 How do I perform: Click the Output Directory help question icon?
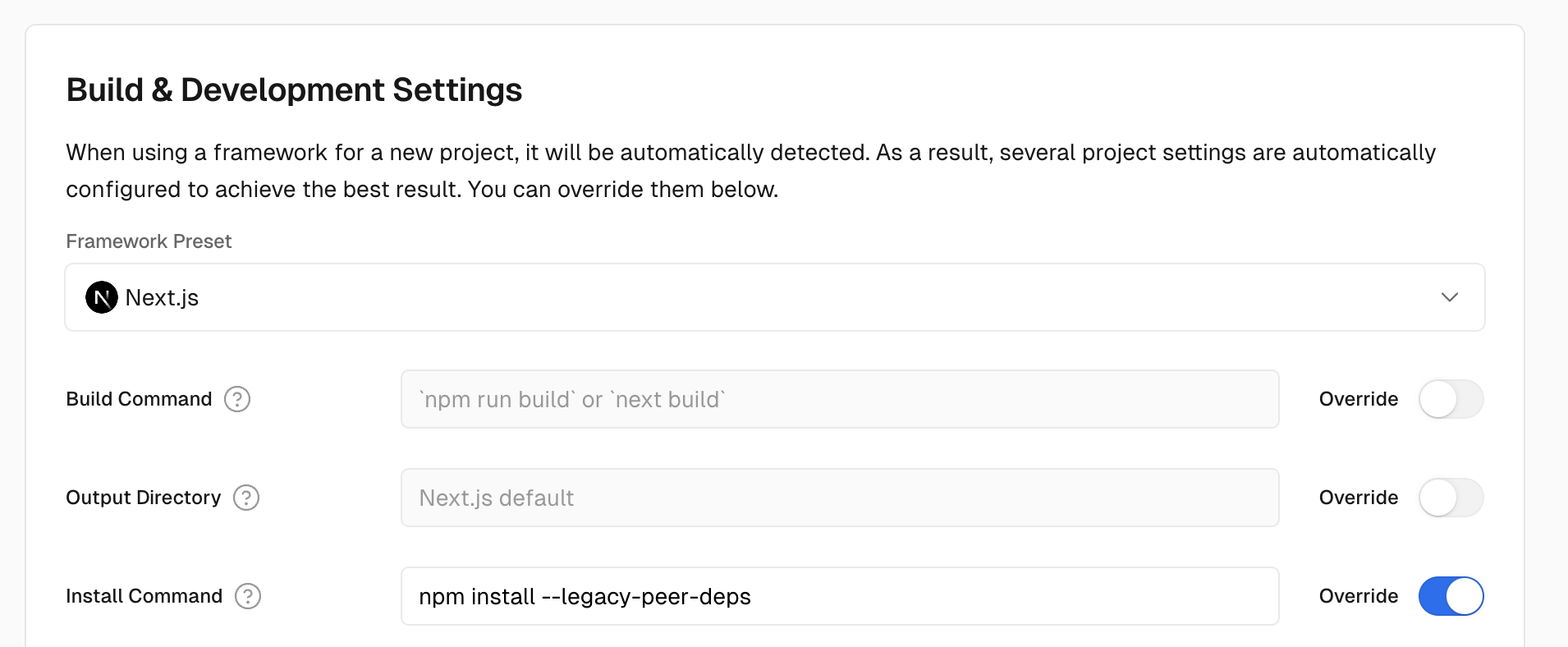[246, 498]
